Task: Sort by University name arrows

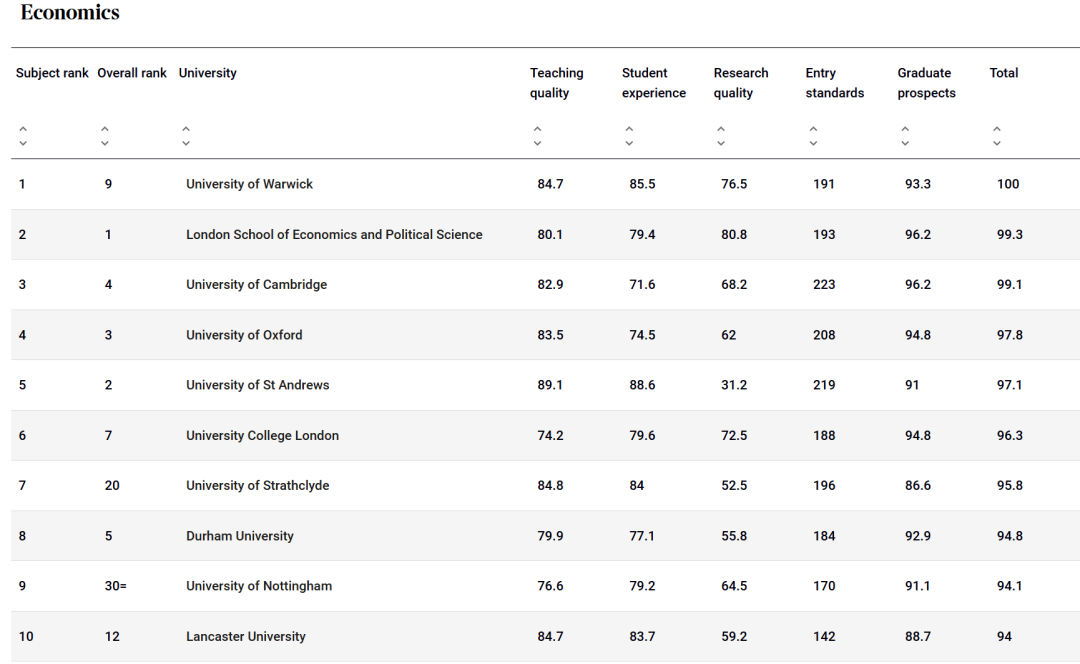Action: coord(186,136)
